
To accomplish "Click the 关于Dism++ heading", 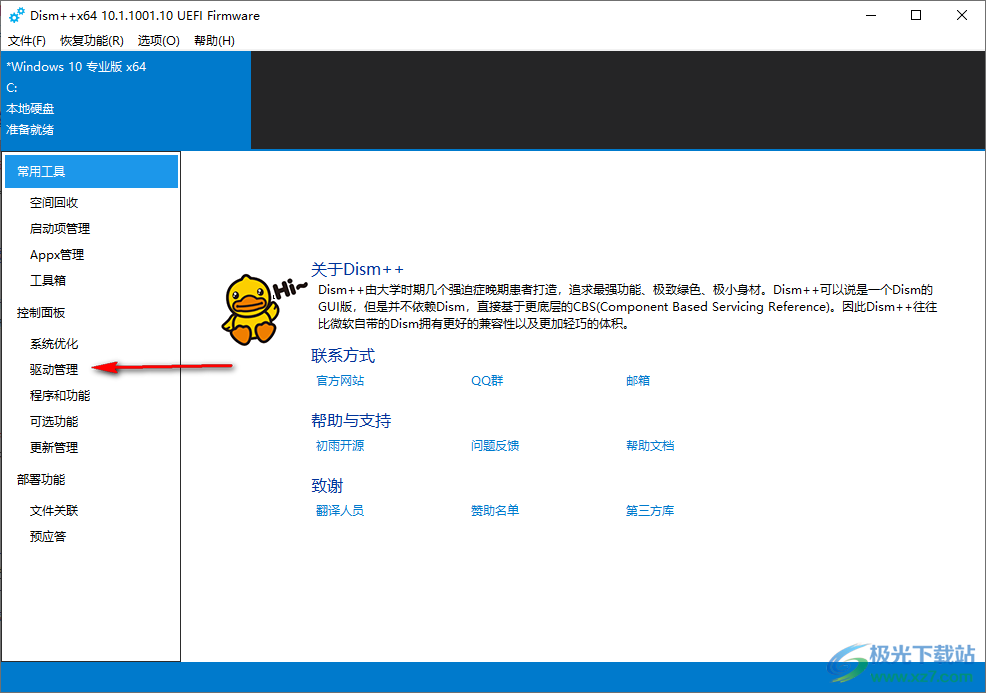I will coord(357,269).
